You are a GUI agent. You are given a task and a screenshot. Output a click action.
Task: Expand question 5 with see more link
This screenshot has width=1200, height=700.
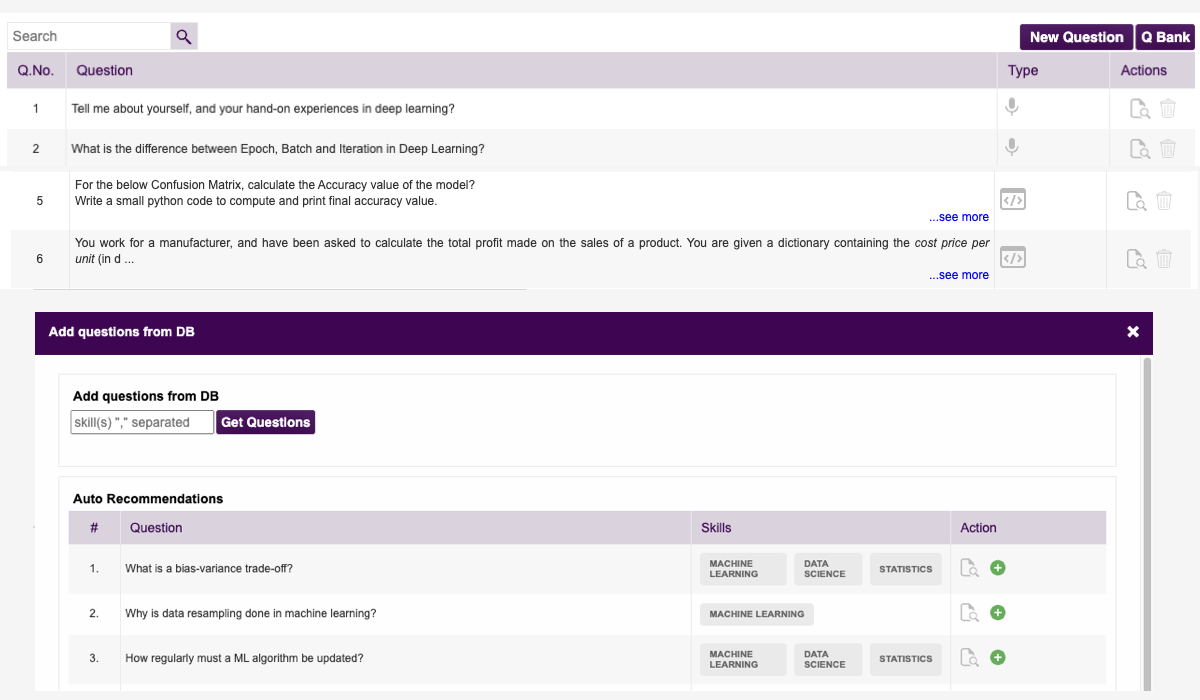(958, 217)
